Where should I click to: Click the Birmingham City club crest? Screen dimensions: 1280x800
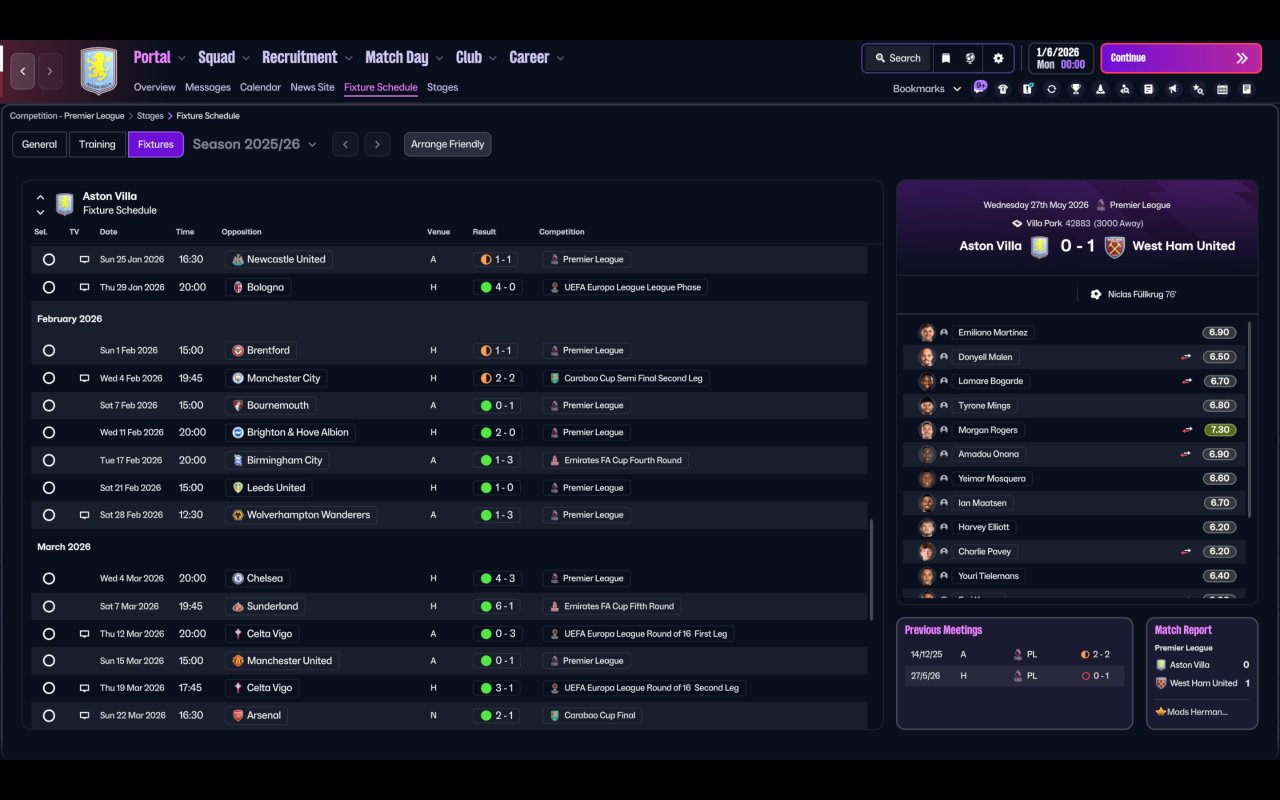point(238,460)
